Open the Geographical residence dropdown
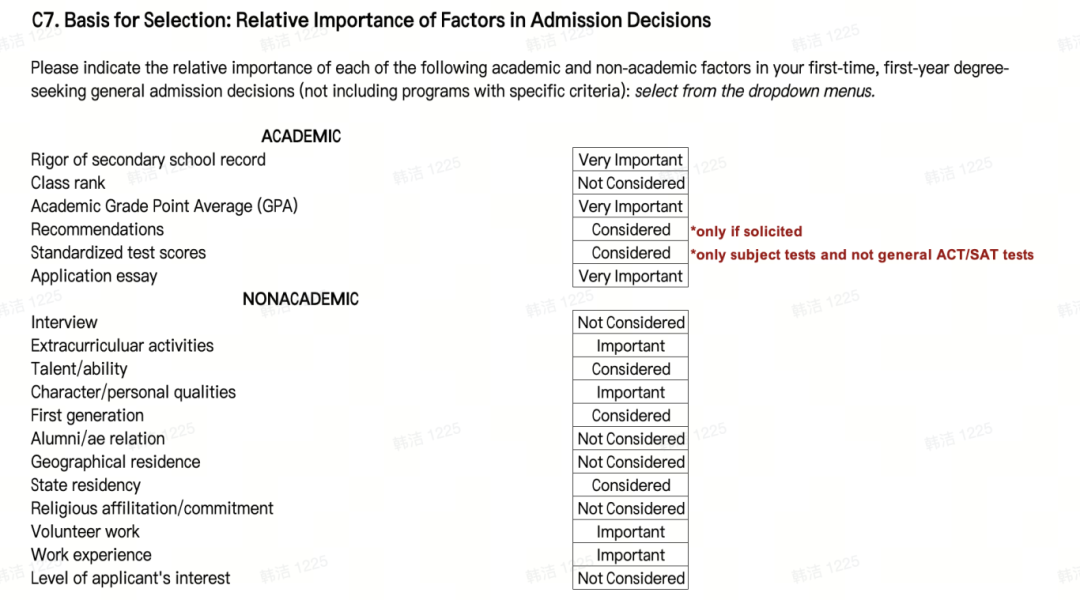Viewport: 1080px width, 600px height. point(630,462)
